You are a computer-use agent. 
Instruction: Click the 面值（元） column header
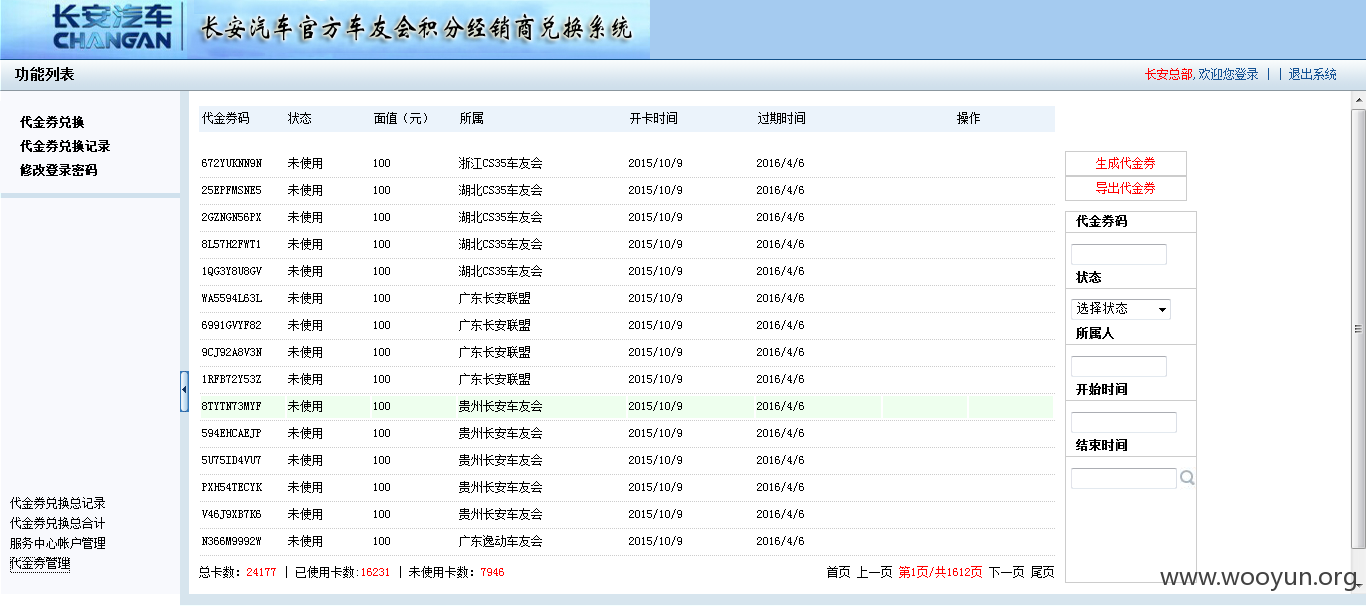401,118
